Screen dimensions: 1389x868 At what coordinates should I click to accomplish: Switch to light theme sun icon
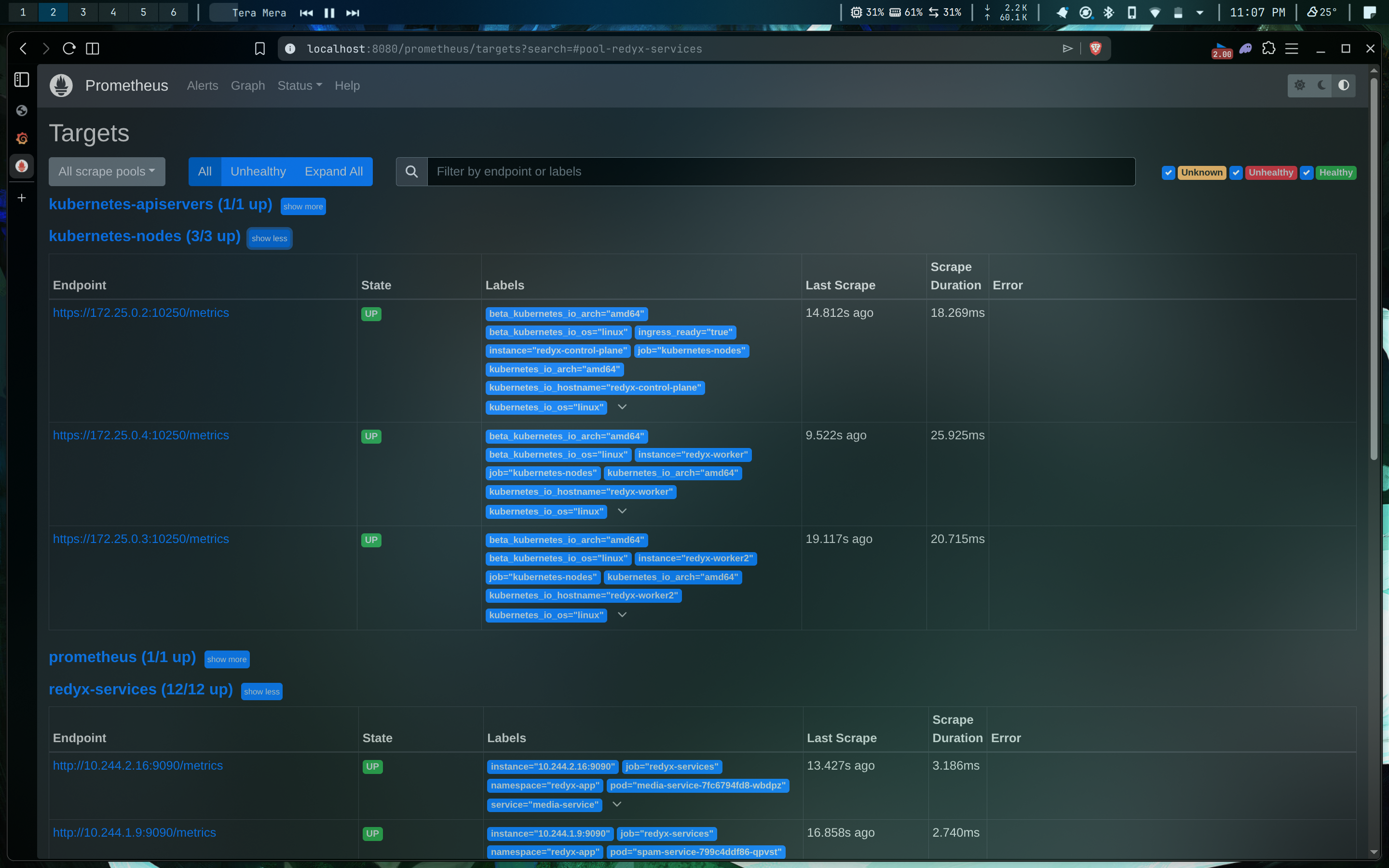click(x=1299, y=85)
